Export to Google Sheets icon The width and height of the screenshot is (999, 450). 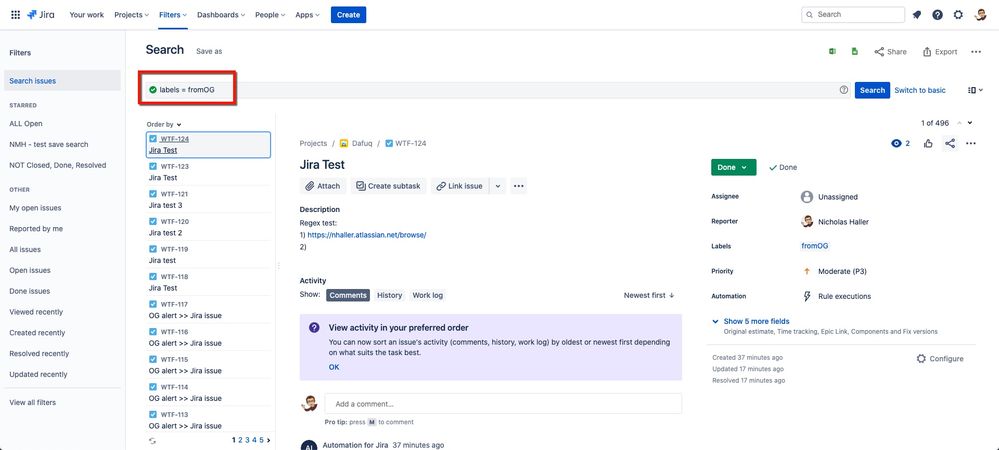(x=854, y=52)
